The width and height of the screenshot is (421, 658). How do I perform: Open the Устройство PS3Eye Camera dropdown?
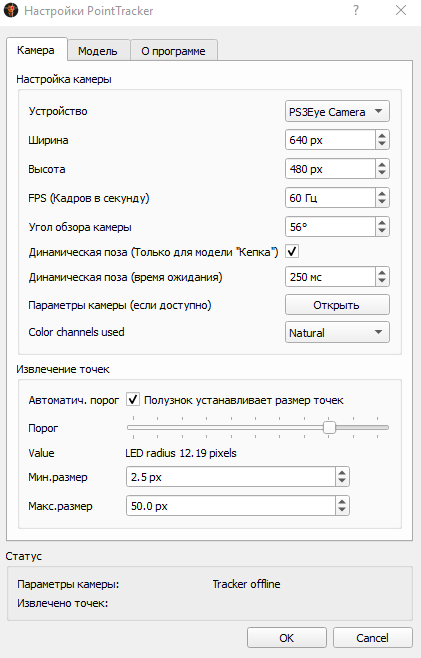[337, 112]
